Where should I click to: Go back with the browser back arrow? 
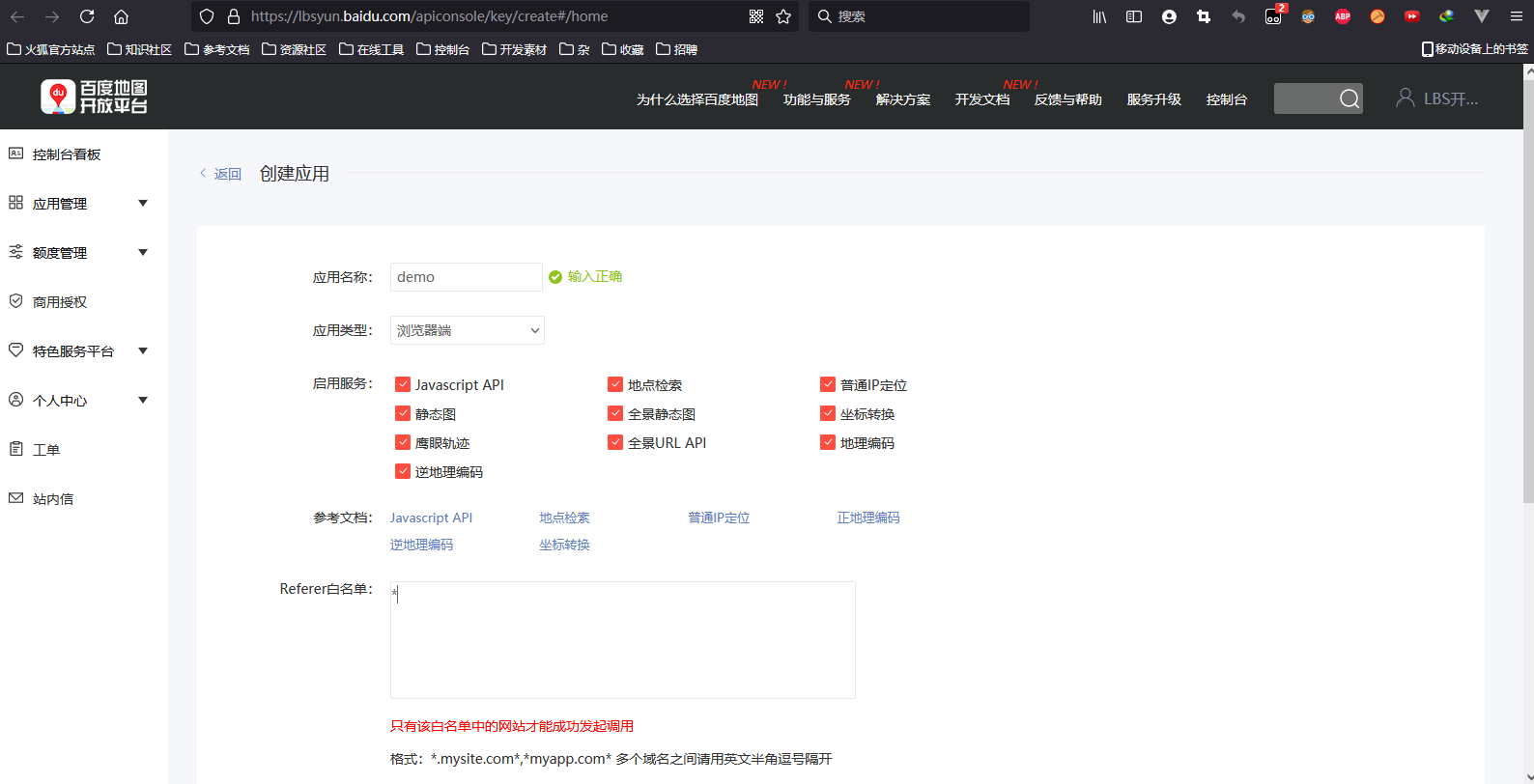coord(17,16)
